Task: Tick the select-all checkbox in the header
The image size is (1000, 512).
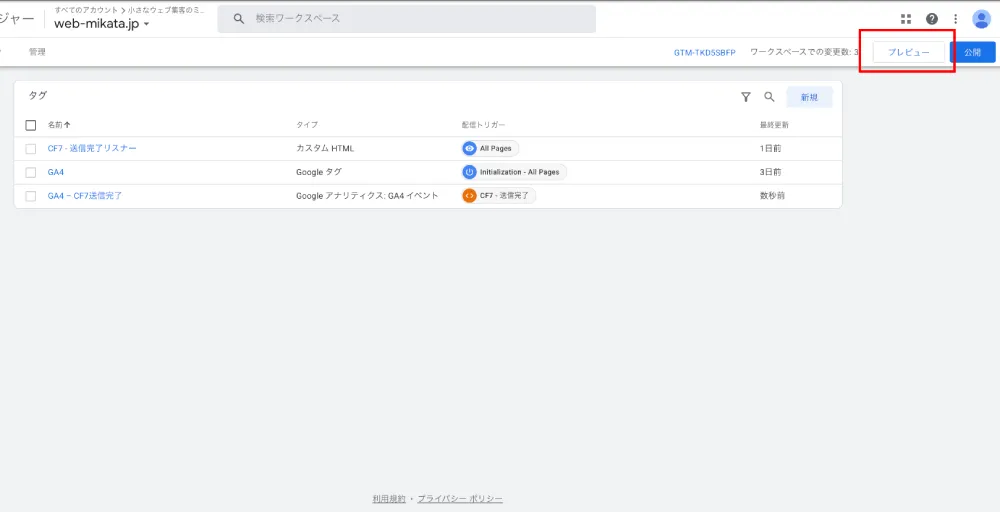Action: click(x=31, y=125)
